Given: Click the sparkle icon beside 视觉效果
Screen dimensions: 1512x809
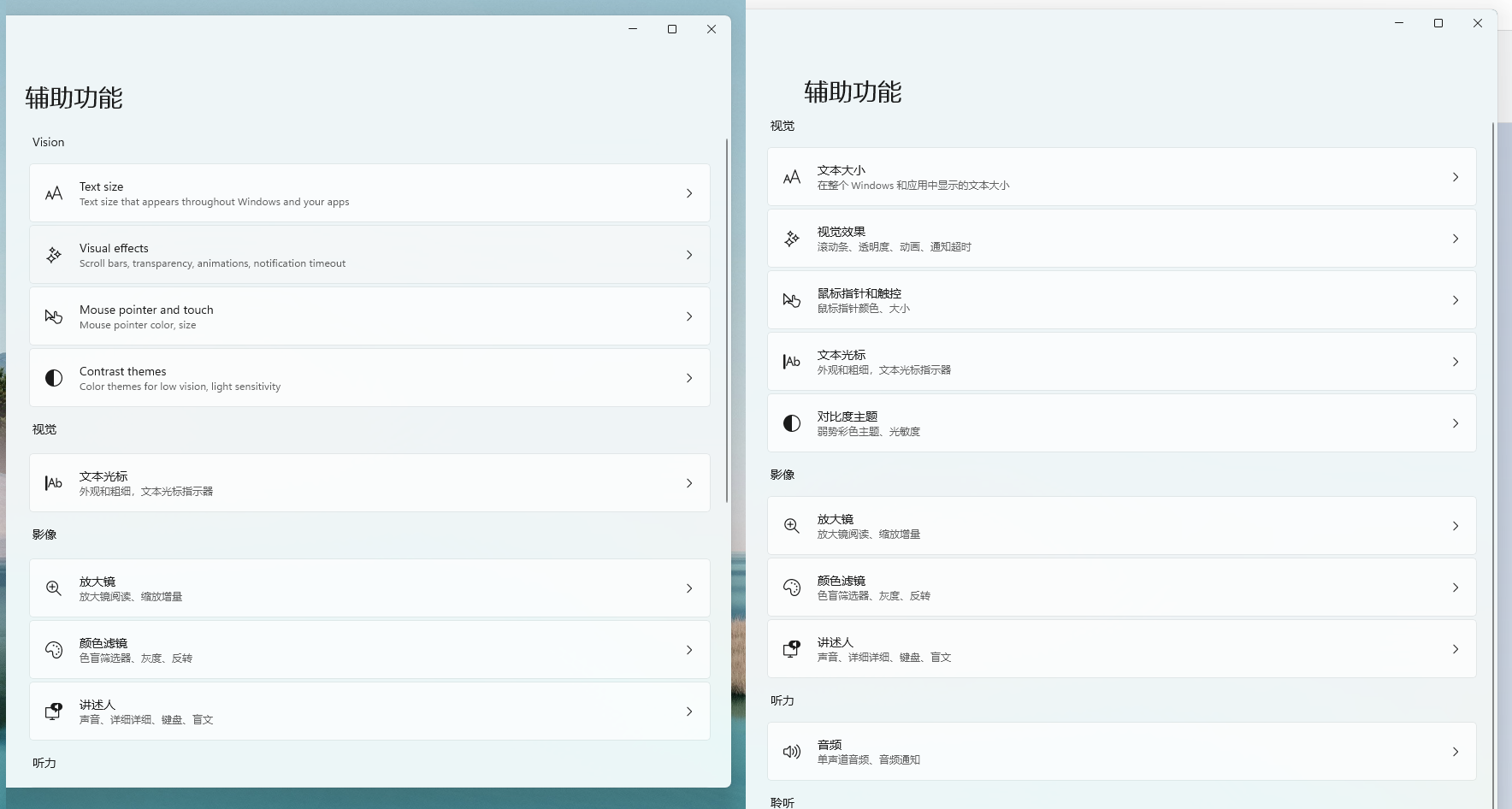Looking at the screenshot, I should pos(792,239).
